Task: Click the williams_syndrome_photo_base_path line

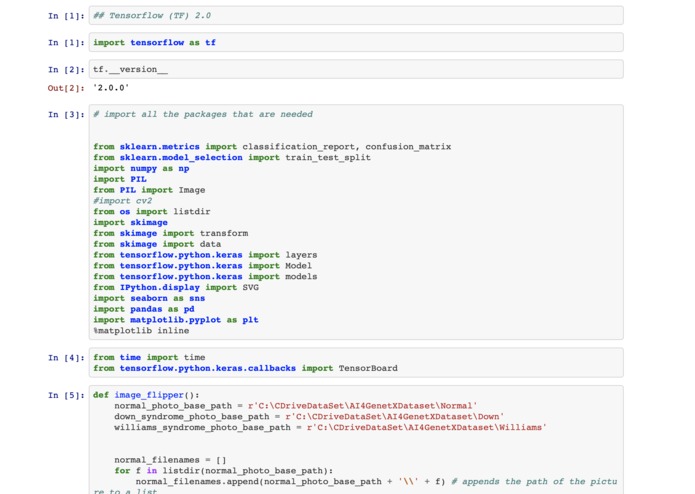Action: tap(330, 428)
